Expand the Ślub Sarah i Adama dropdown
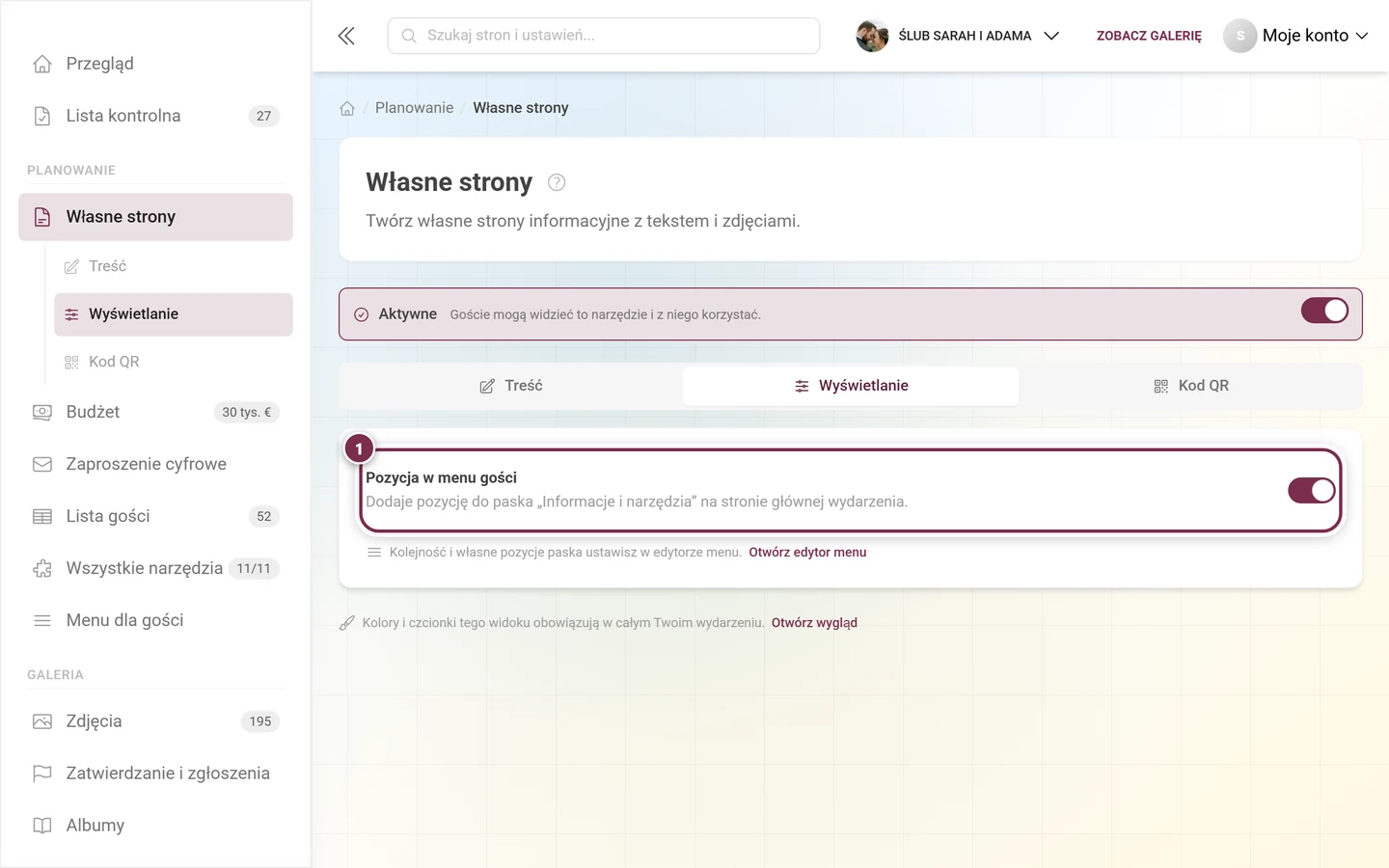The height and width of the screenshot is (868, 1389). tap(958, 36)
